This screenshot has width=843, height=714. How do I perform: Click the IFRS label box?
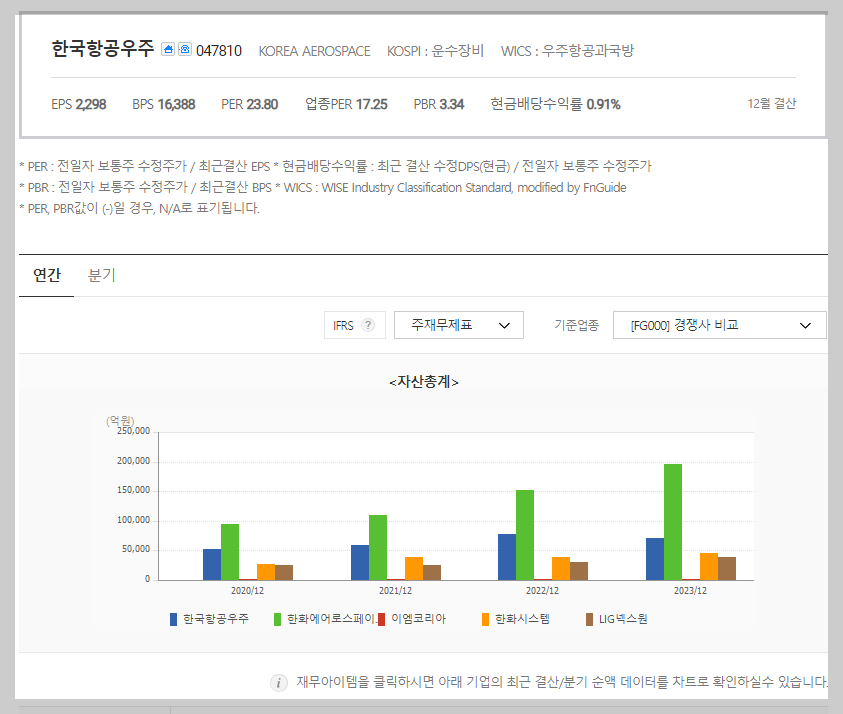point(355,325)
